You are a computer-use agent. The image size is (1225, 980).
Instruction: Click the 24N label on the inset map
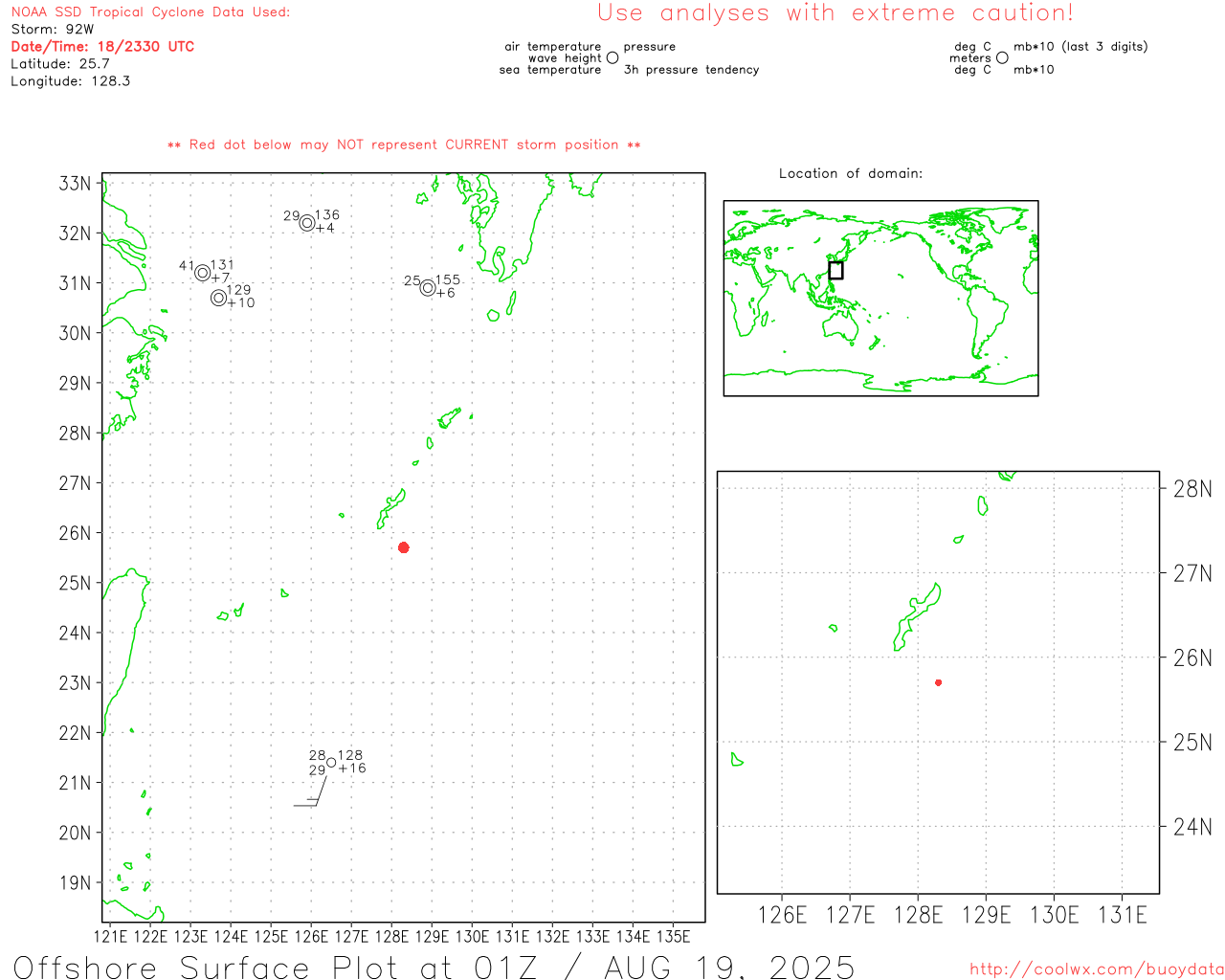click(x=1192, y=826)
